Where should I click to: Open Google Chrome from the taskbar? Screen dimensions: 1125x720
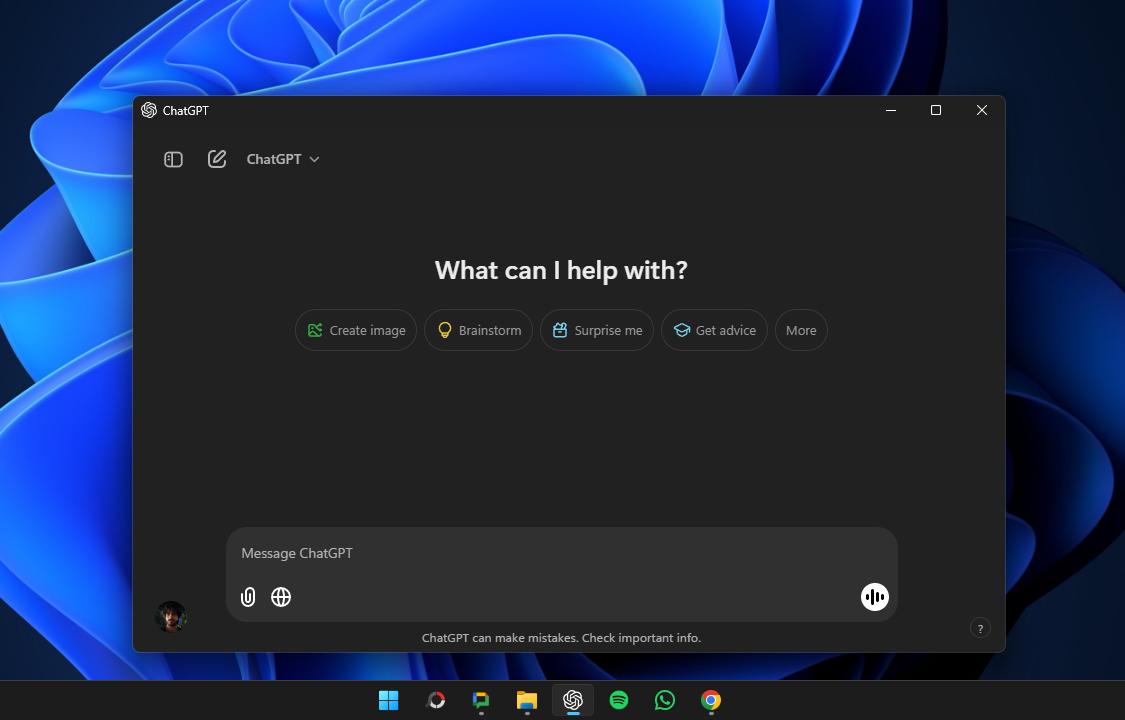coord(711,700)
